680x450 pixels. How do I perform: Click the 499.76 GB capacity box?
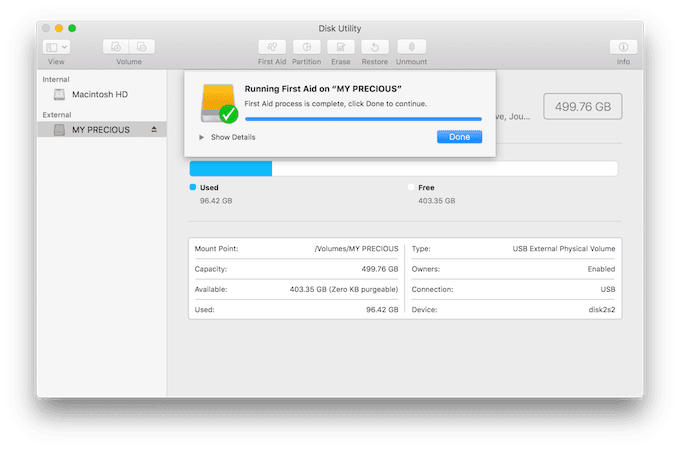point(582,106)
